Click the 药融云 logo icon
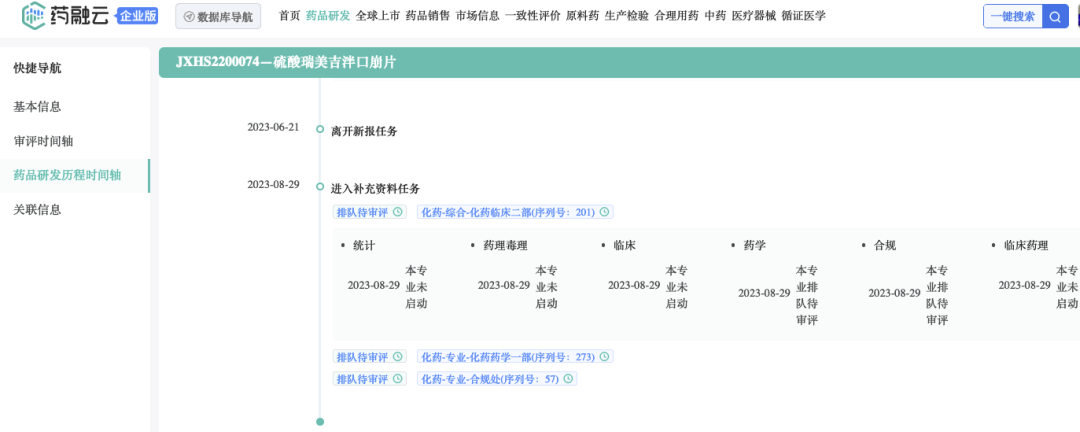This screenshot has width=1080, height=432. pos(33,15)
